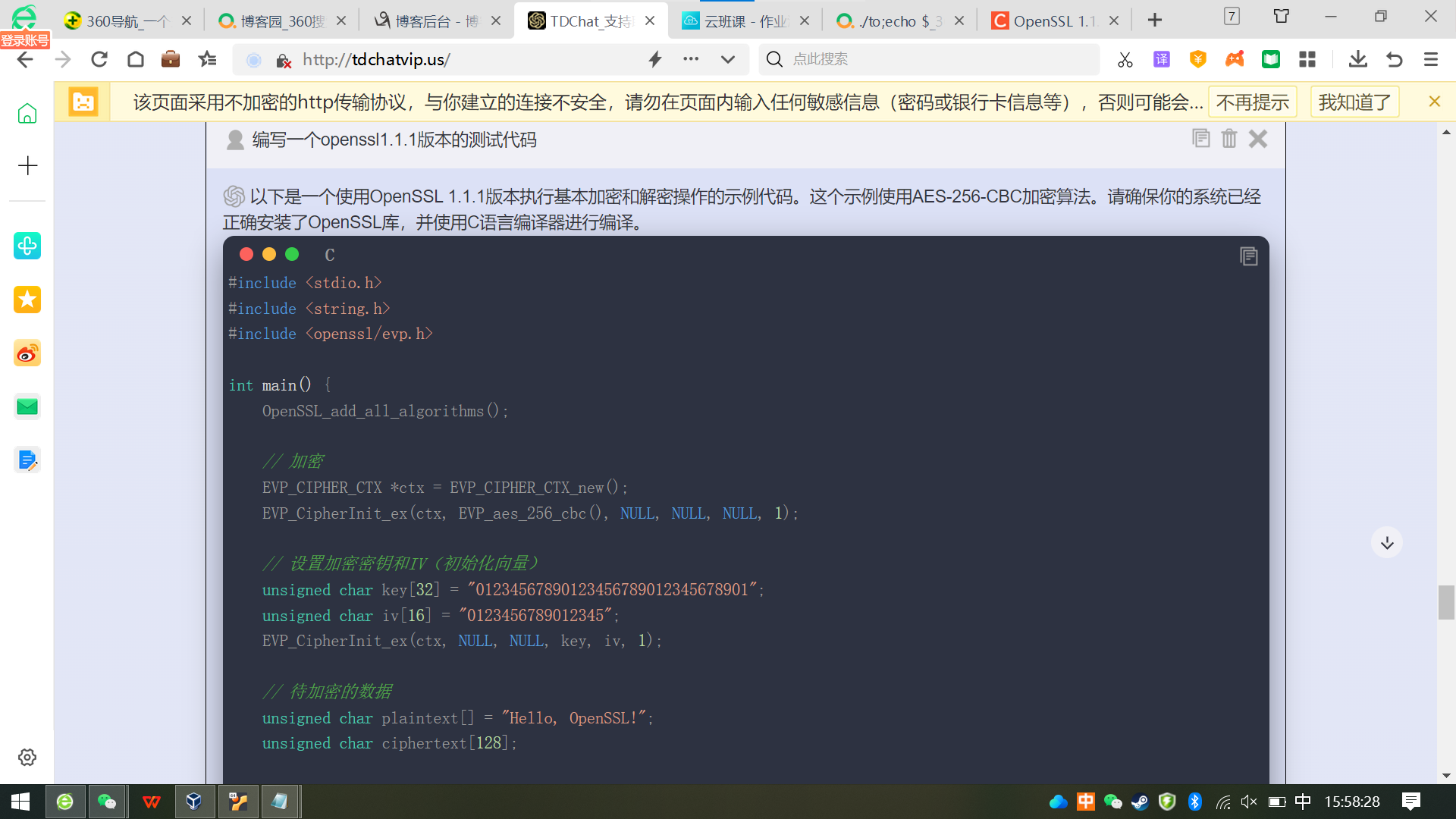Click the 不再提示 button
The width and height of the screenshot is (1456, 819).
(x=1252, y=102)
